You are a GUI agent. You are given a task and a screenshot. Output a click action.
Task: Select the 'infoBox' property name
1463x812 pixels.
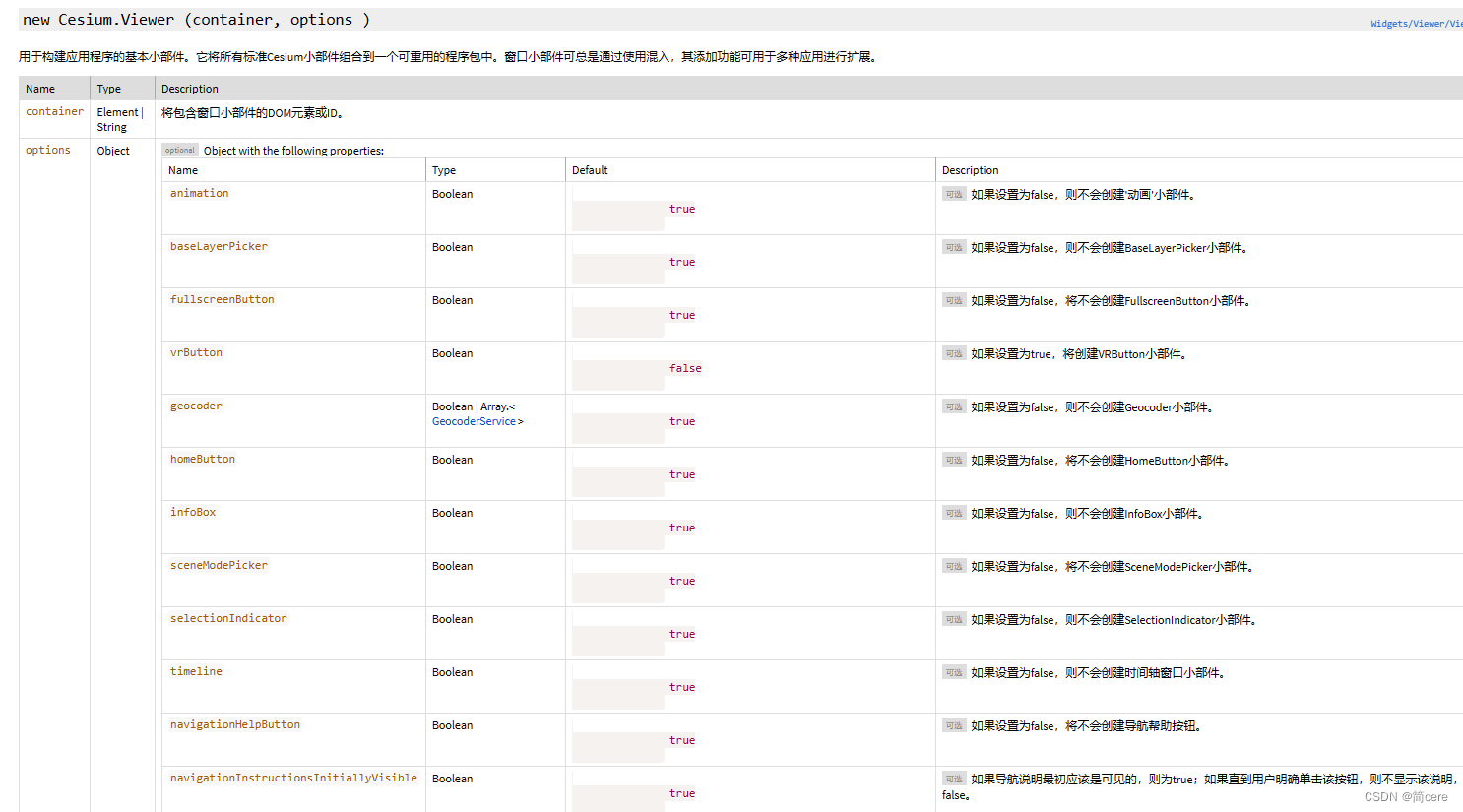tap(192, 512)
